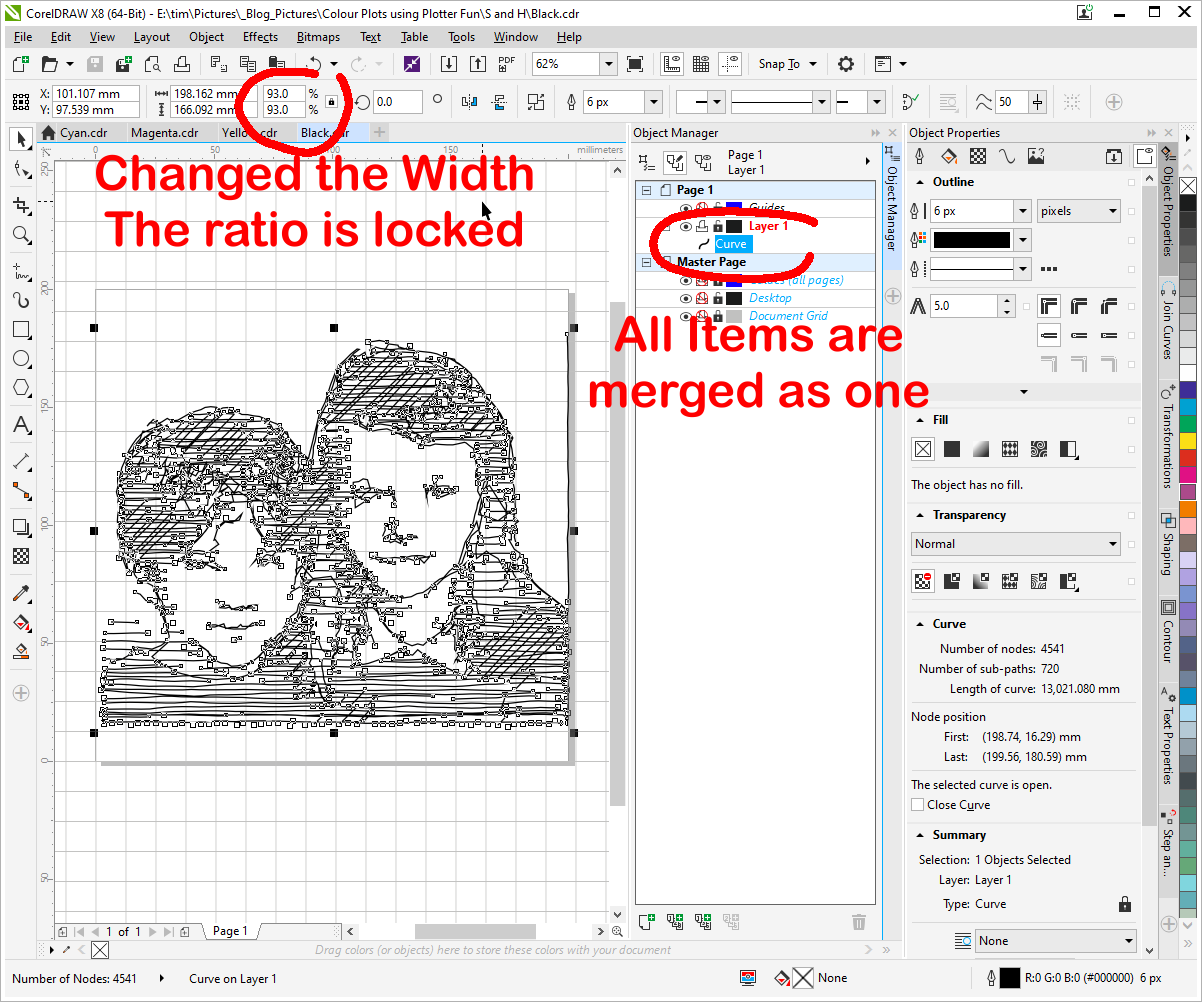Image resolution: width=1202 pixels, height=1002 pixels.
Task: Hide the Guides layer visibility
Action: coord(685,207)
